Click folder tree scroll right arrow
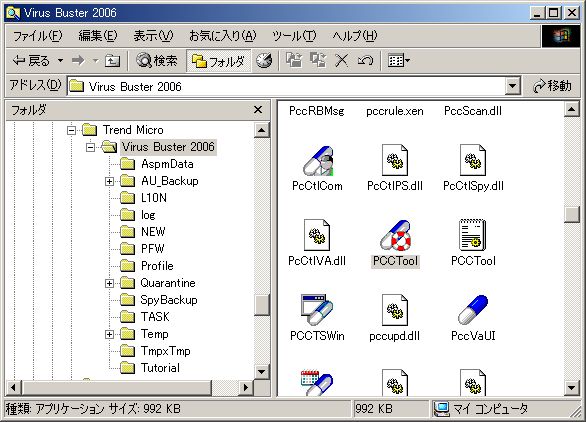The width and height of the screenshot is (586, 422). point(246,388)
